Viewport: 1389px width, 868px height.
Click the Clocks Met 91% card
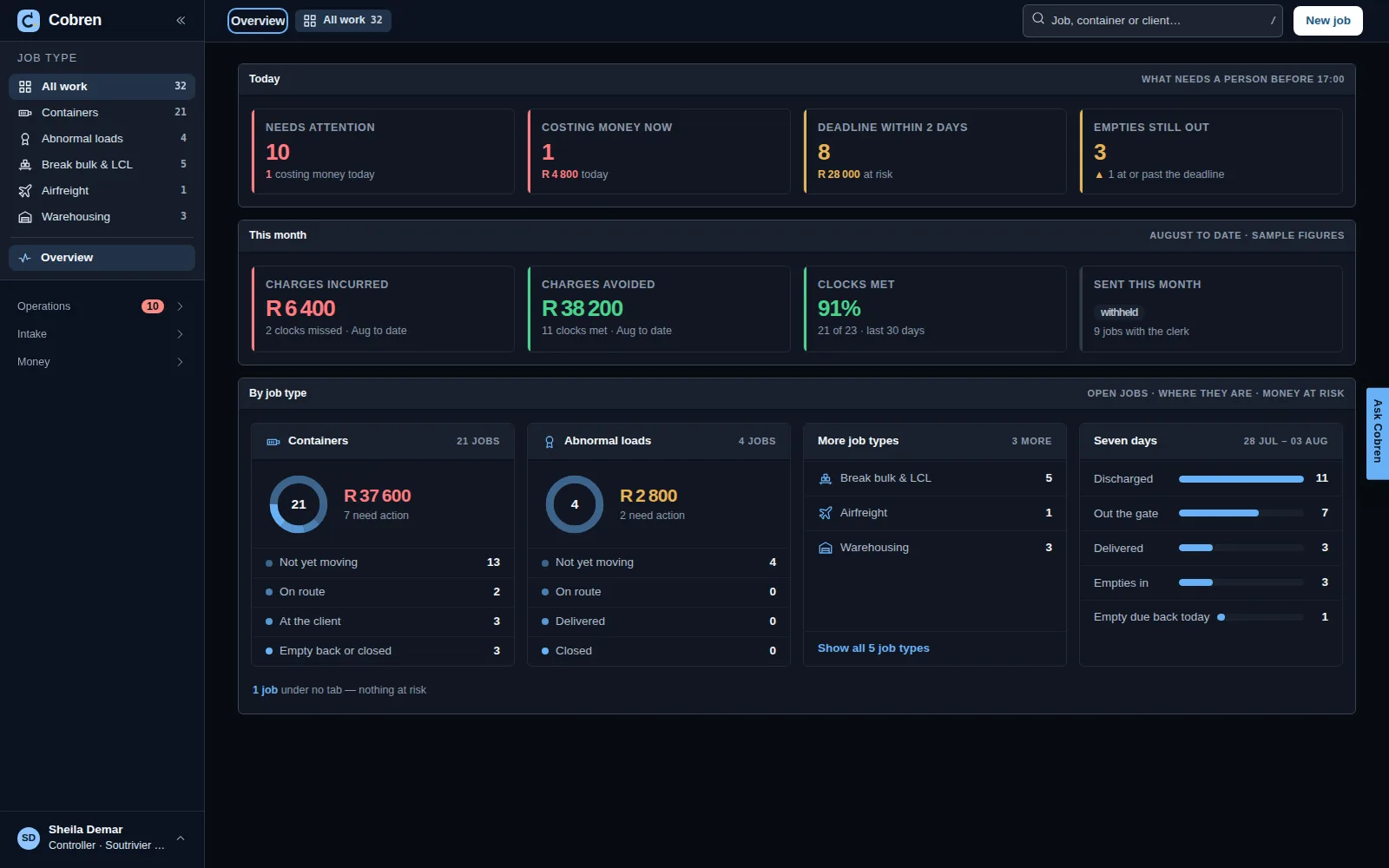point(935,309)
